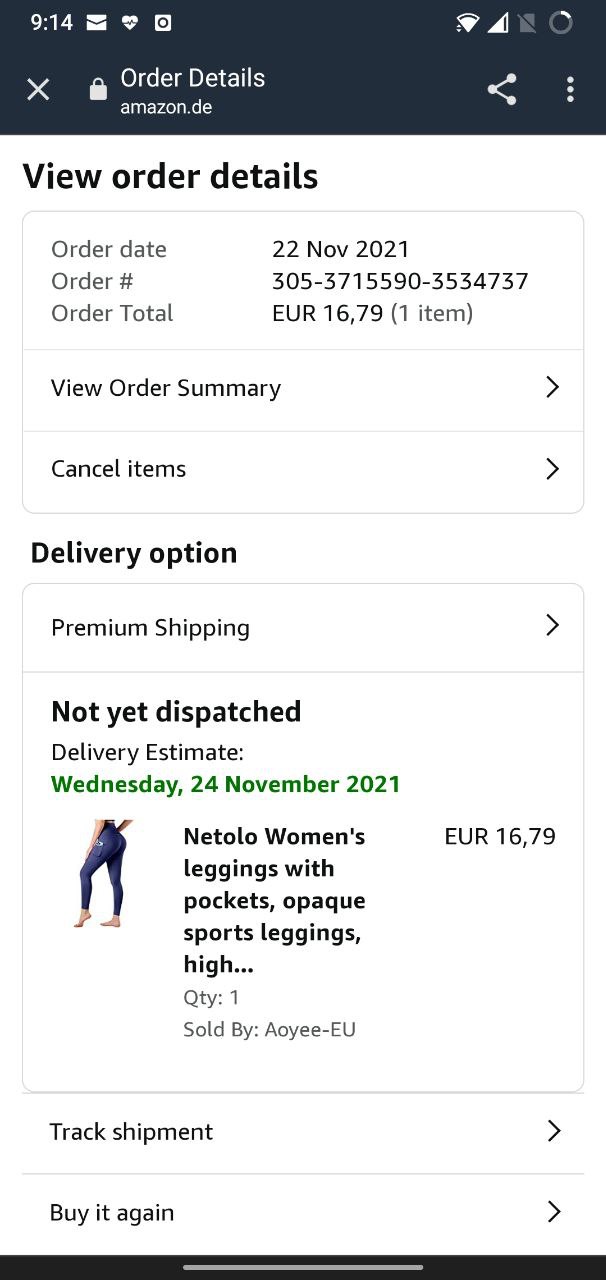
Task: Tap the bottom navigation gesture bar
Action: 303,1267
